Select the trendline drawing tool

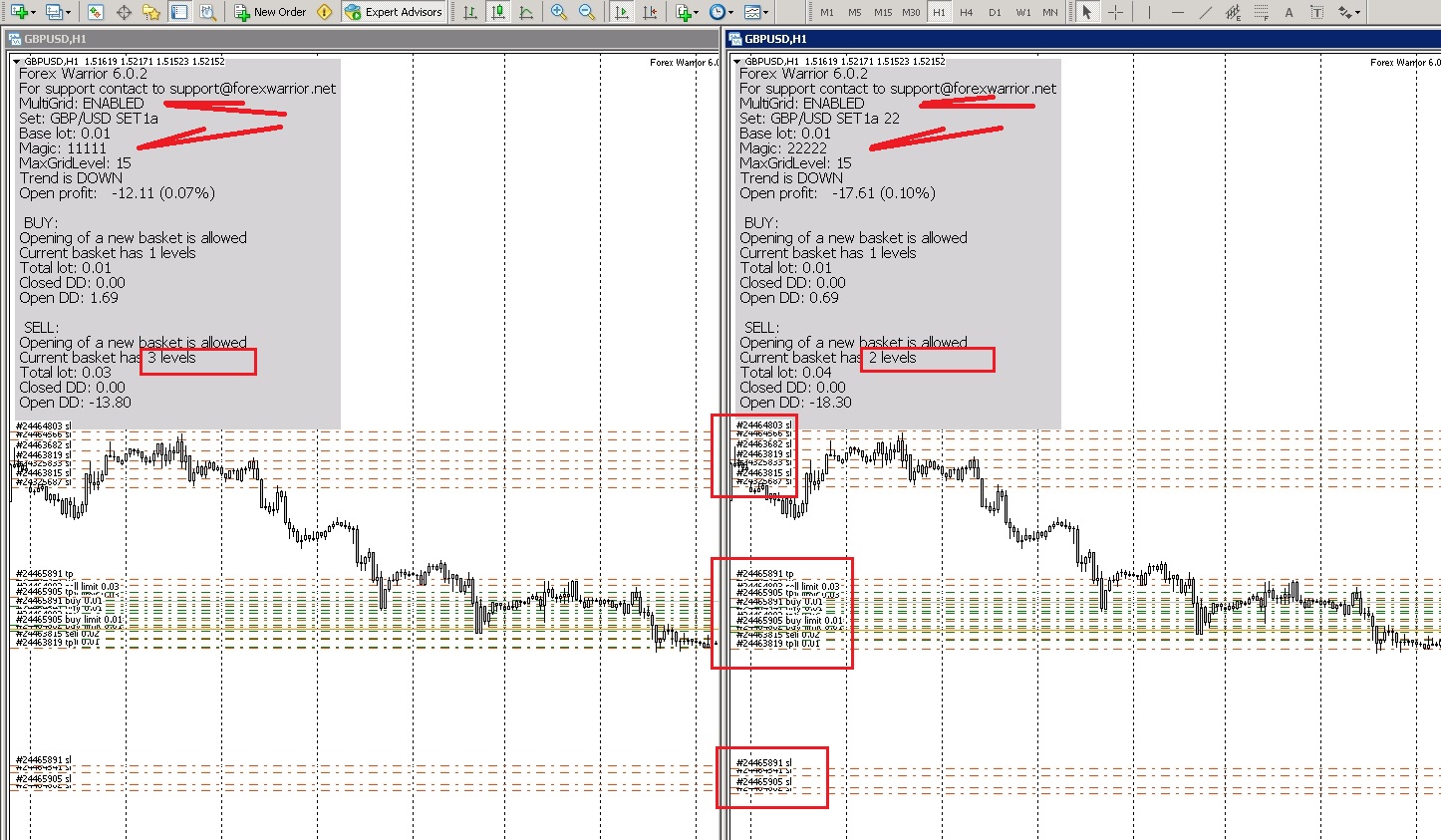click(x=1205, y=12)
